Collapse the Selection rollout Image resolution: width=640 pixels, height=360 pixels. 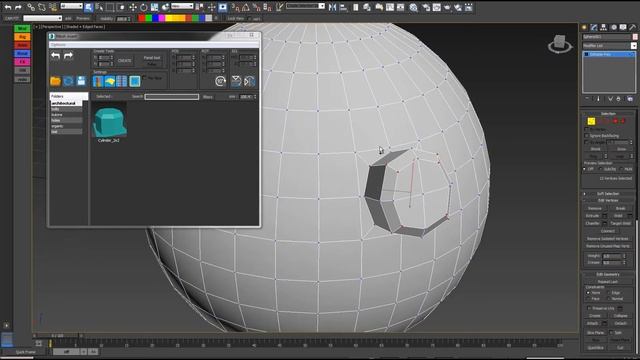pos(607,113)
